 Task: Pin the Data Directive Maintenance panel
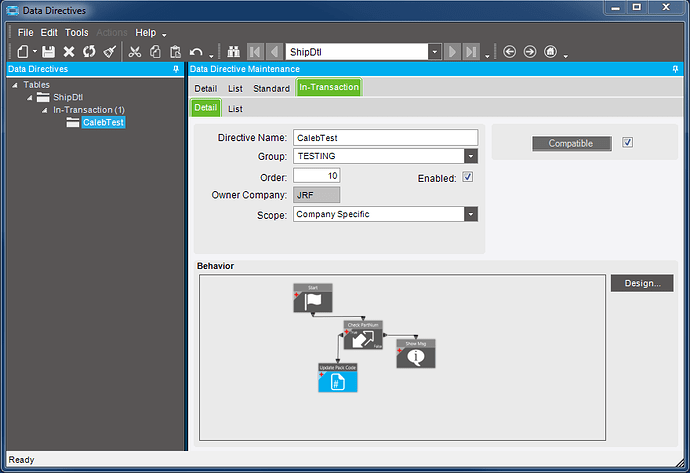pos(675,69)
